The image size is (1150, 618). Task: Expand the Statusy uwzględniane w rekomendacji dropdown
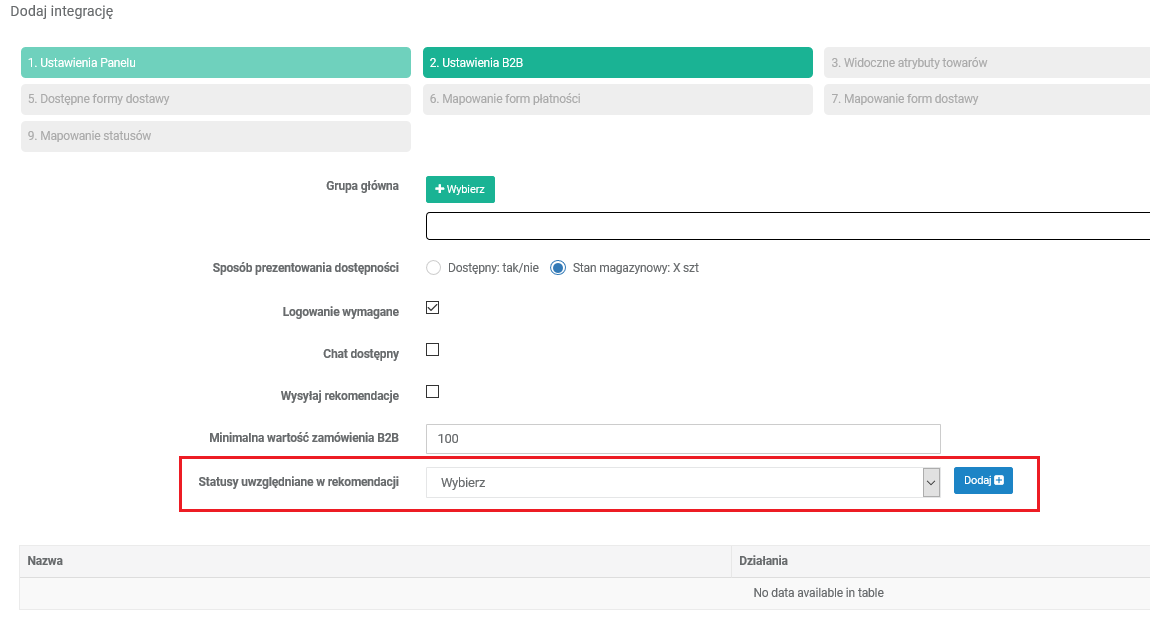[x=683, y=482]
